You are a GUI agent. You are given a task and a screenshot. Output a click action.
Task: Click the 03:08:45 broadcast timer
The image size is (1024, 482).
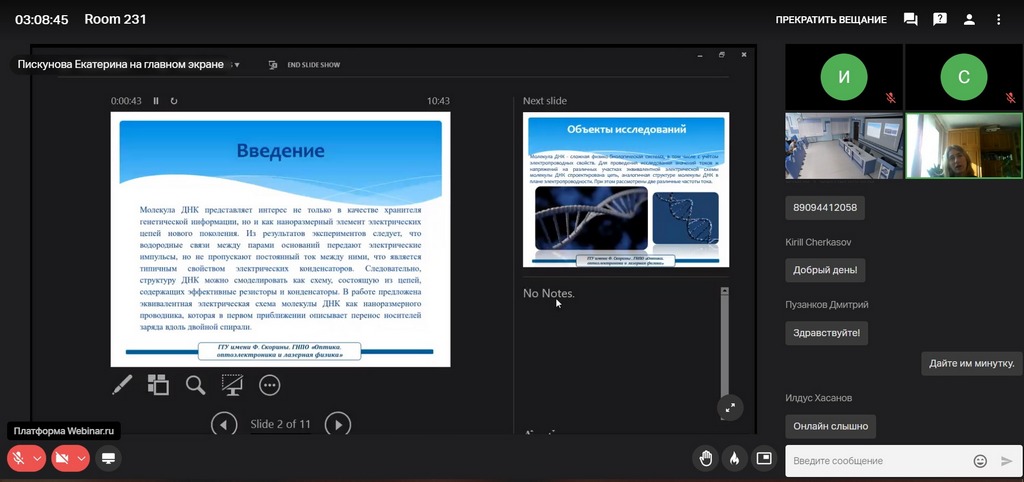pos(42,20)
